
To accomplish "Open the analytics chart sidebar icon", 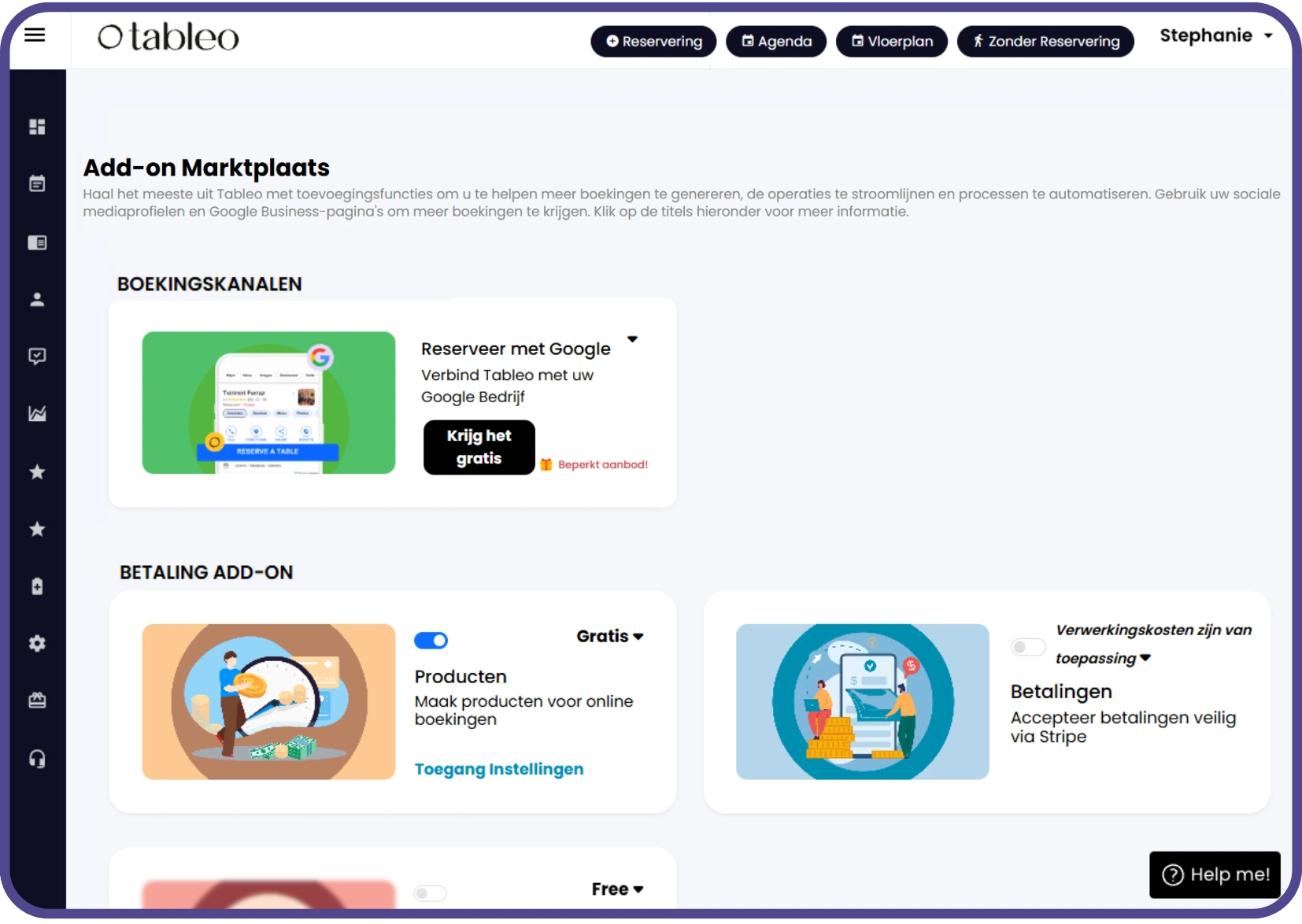I will point(37,413).
